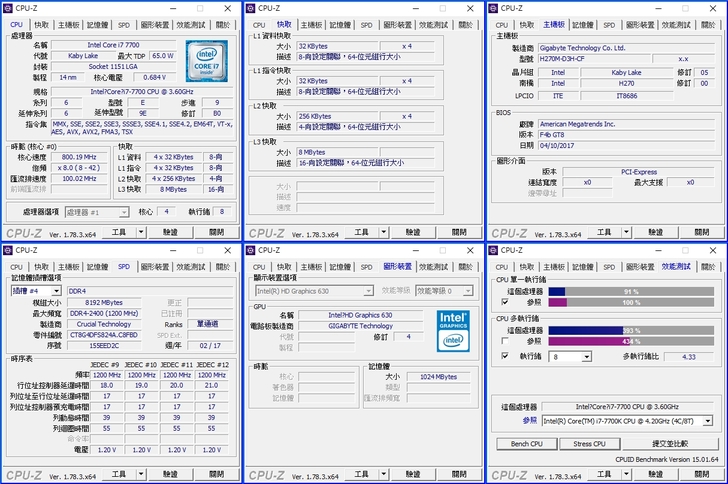Click the Intel Graphics logo badge
This screenshot has width=728, height=484.
453,331
